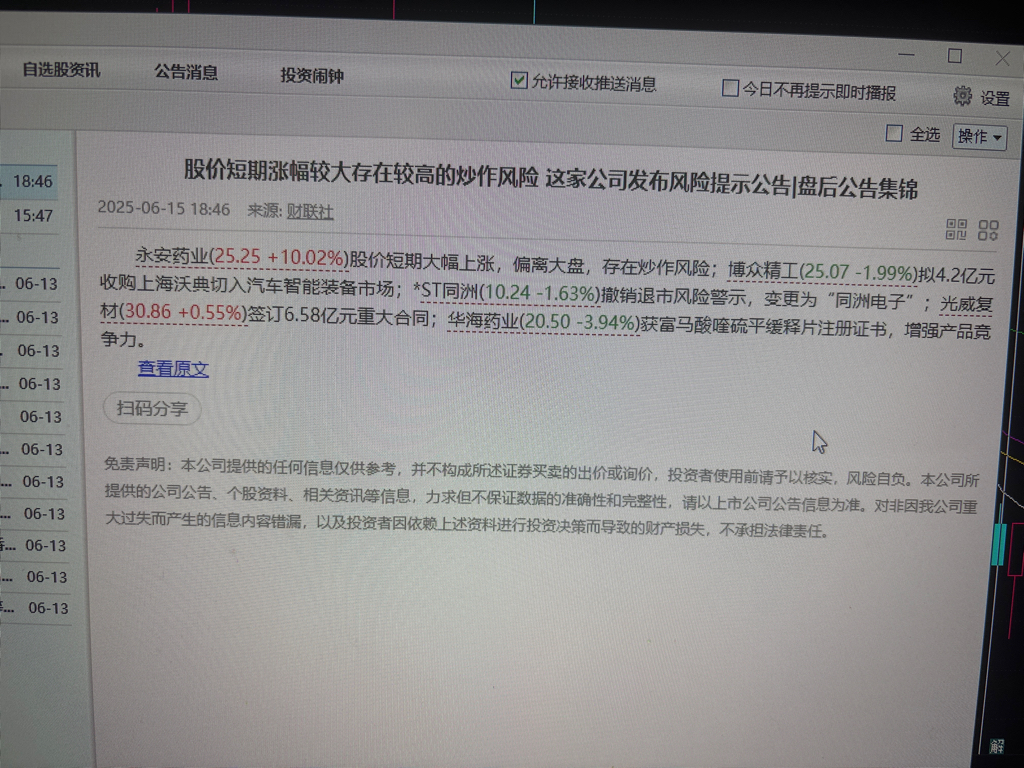The width and height of the screenshot is (1024, 768).
Task: Click the 查看原文 link
Action: 173,369
